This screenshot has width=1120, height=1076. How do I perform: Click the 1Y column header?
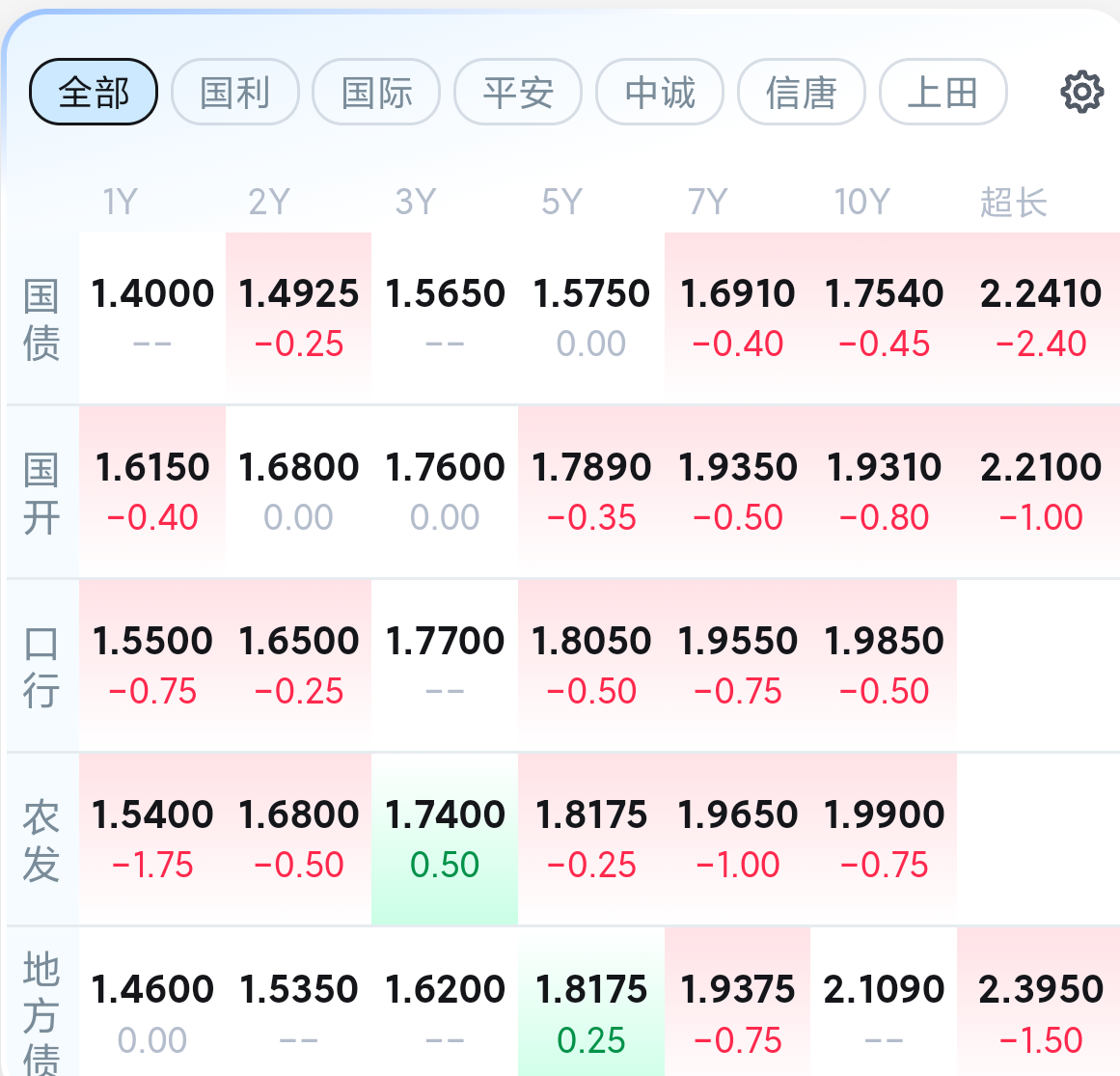120,202
